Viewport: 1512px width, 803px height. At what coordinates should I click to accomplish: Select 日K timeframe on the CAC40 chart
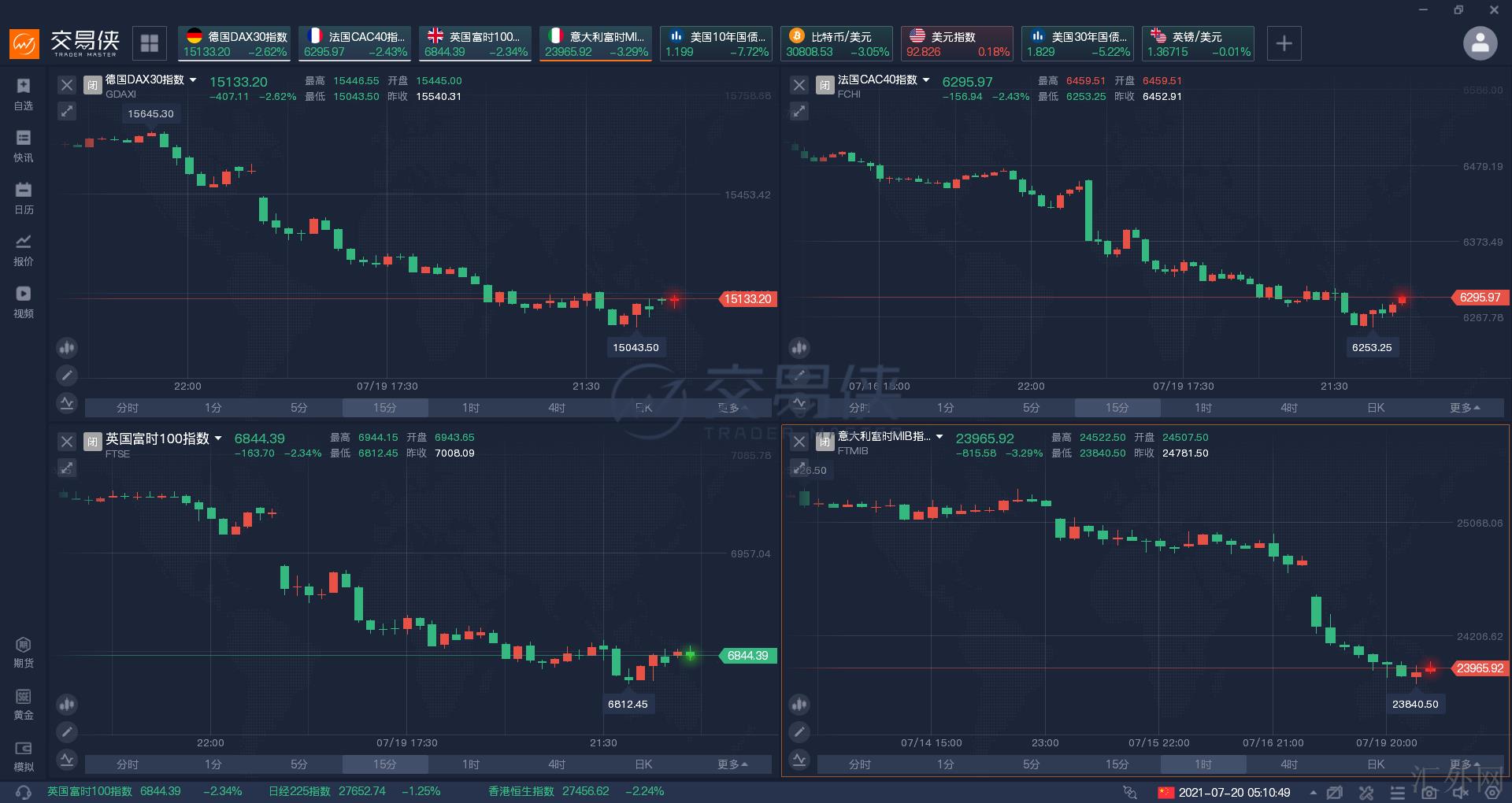pos(1376,408)
